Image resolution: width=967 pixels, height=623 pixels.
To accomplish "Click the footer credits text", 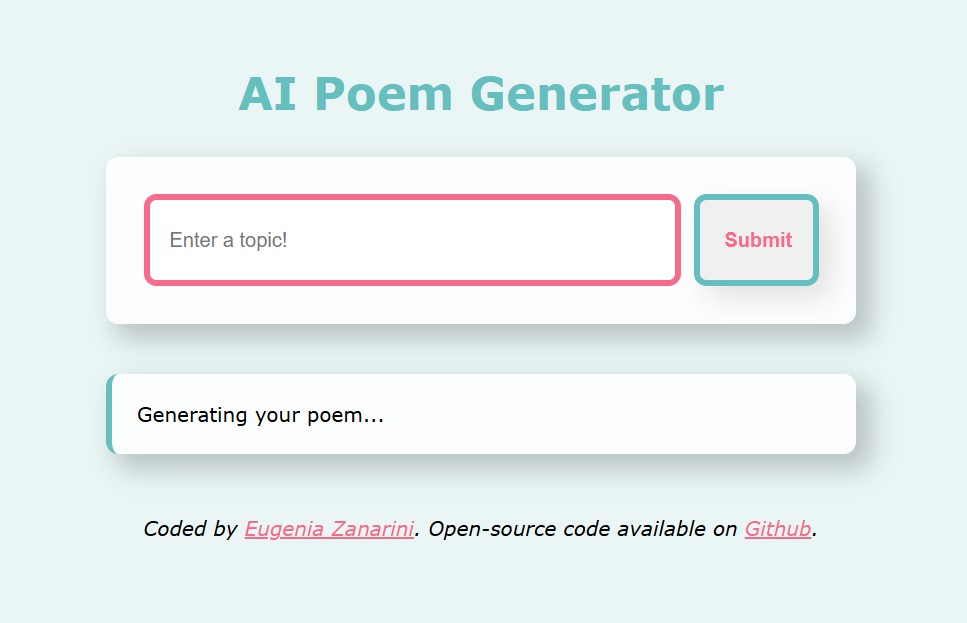I will 480,529.
